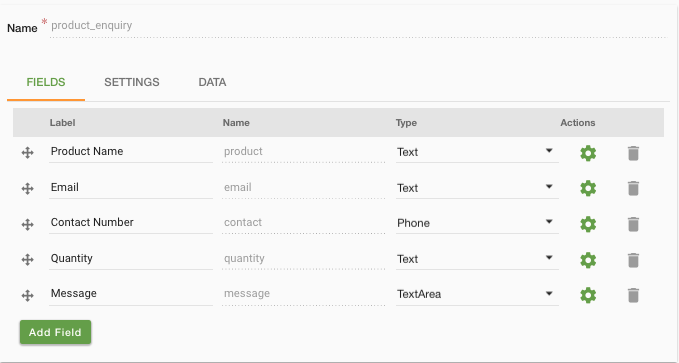Delete the Product Name field with trash icon
The image size is (679, 363).
(633, 153)
